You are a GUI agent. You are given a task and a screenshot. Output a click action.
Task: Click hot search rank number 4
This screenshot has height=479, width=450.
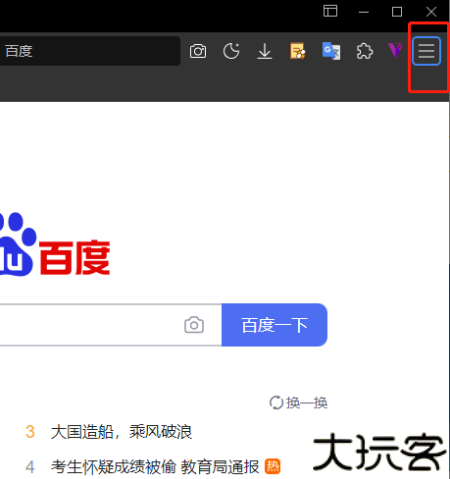(30, 467)
